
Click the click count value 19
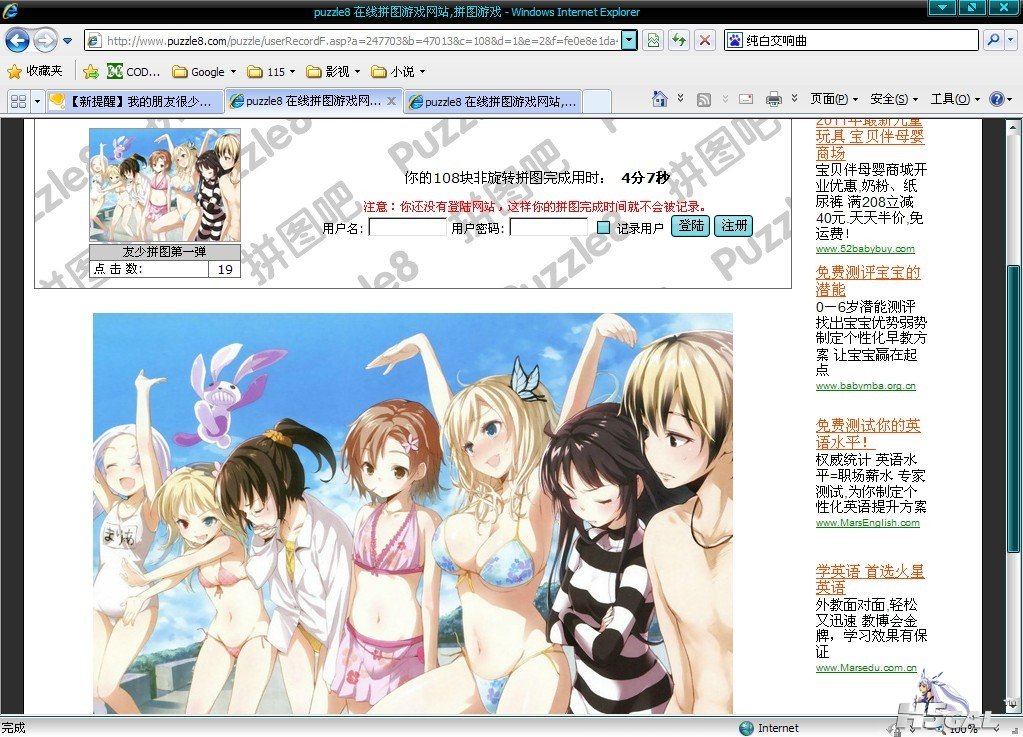point(225,269)
